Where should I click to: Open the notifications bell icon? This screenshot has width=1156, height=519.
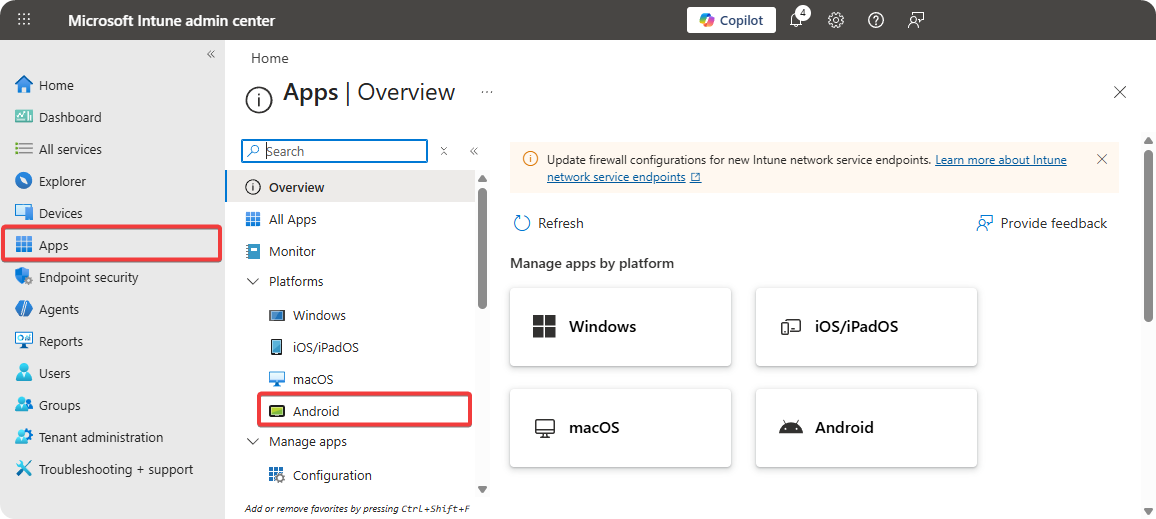(797, 20)
